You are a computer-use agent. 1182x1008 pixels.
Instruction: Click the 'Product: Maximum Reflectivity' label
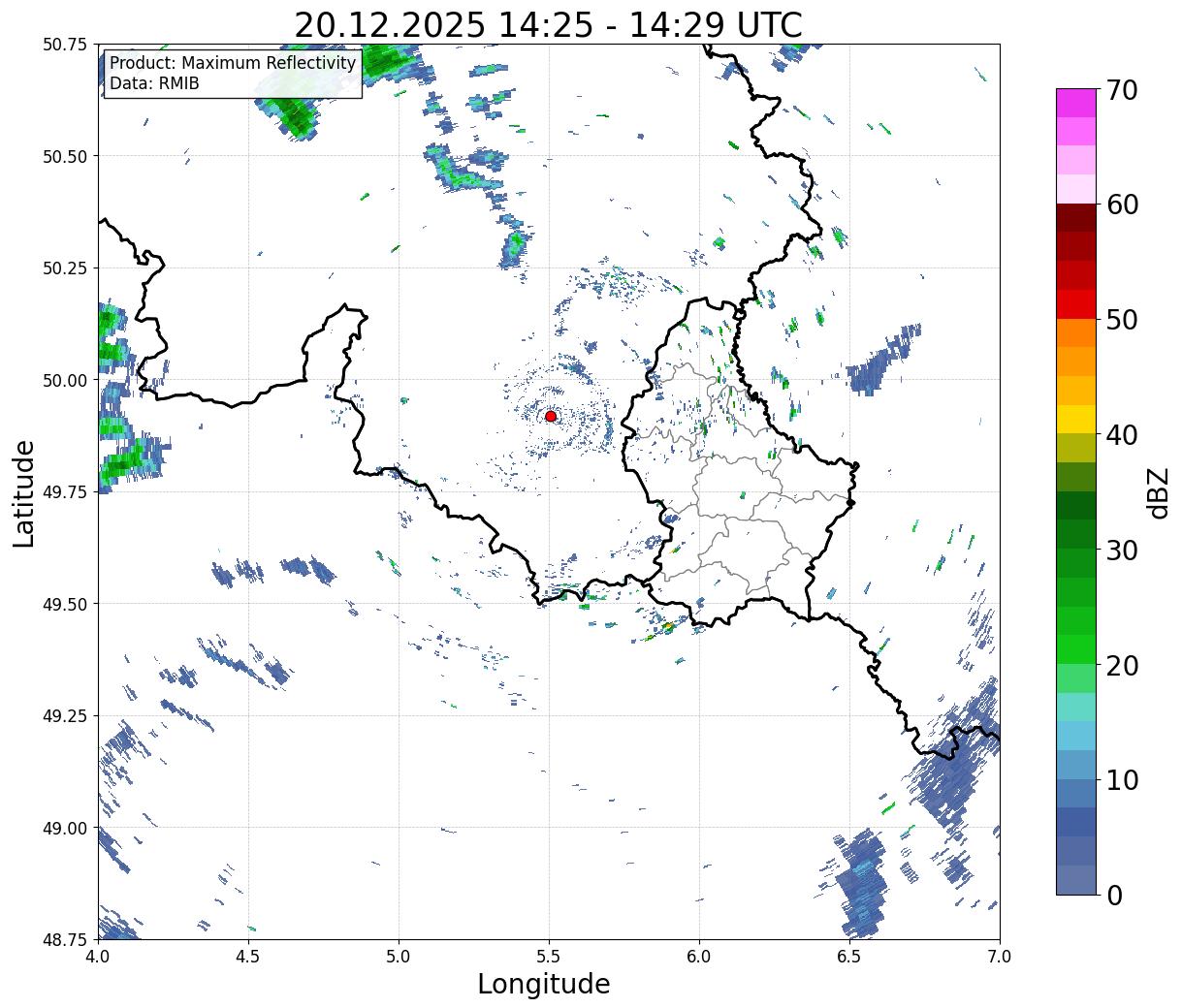pyautogui.click(x=233, y=64)
